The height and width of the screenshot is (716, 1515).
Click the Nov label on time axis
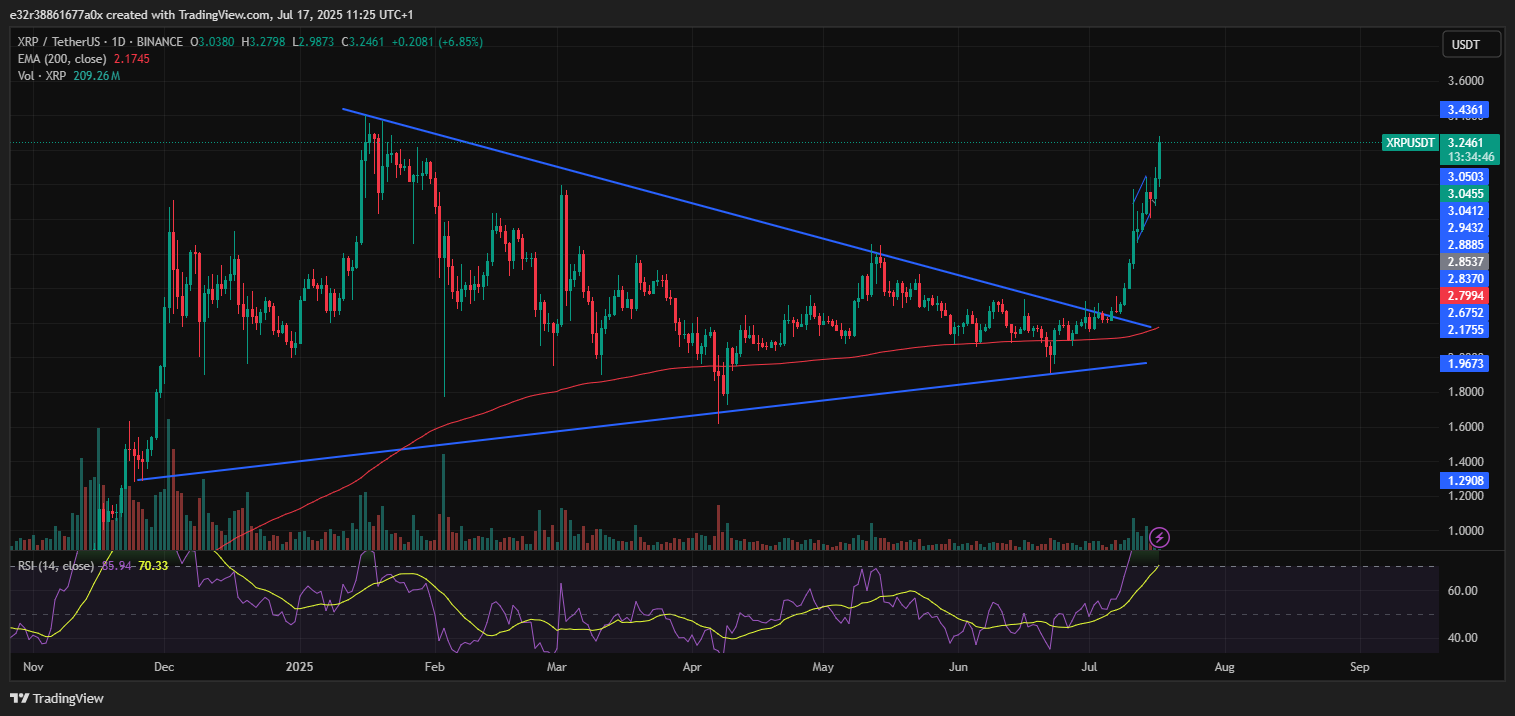pyautogui.click(x=34, y=666)
